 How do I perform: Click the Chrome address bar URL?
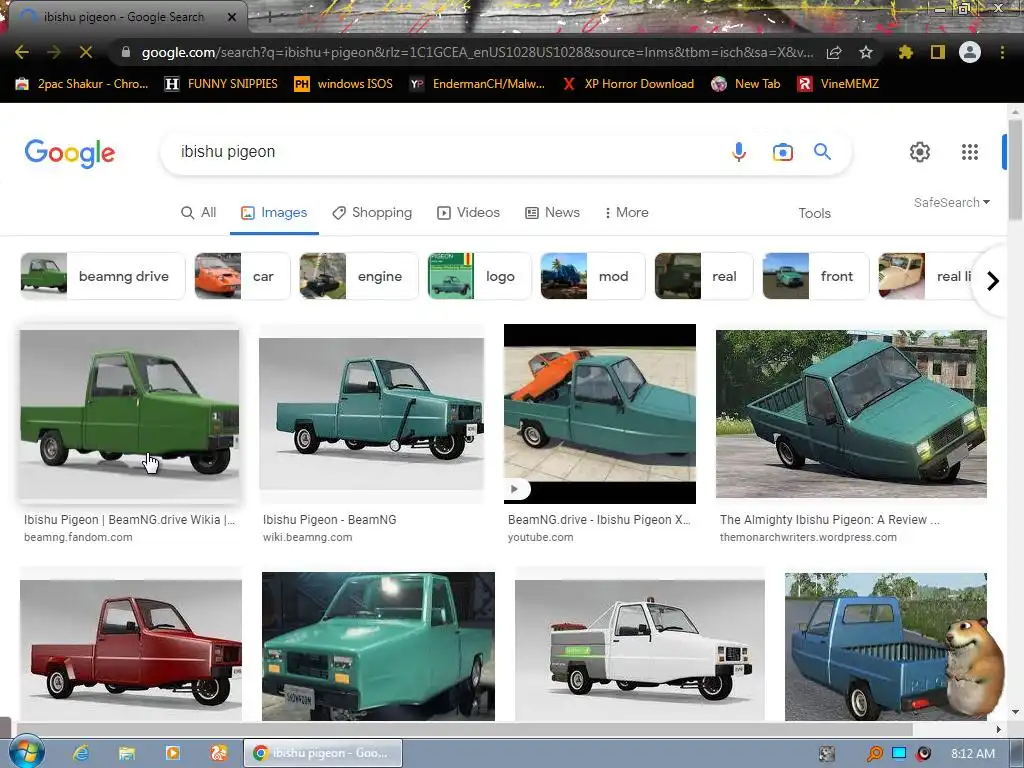[477, 52]
